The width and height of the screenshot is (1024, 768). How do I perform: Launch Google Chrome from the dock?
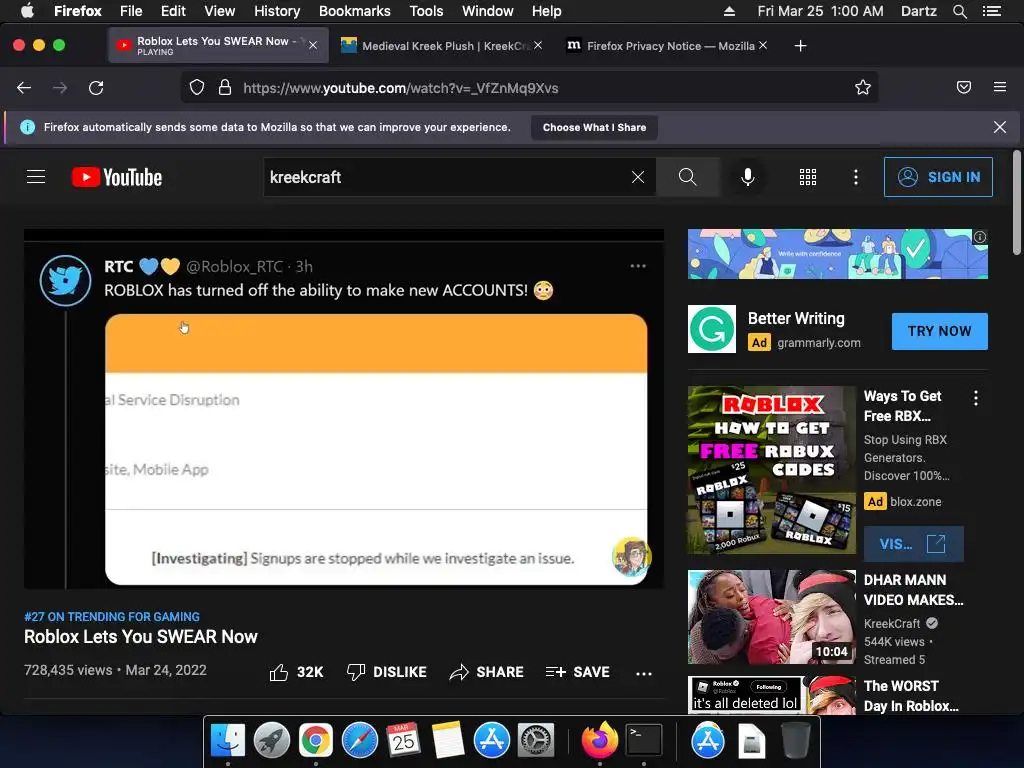(x=315, y=741)
